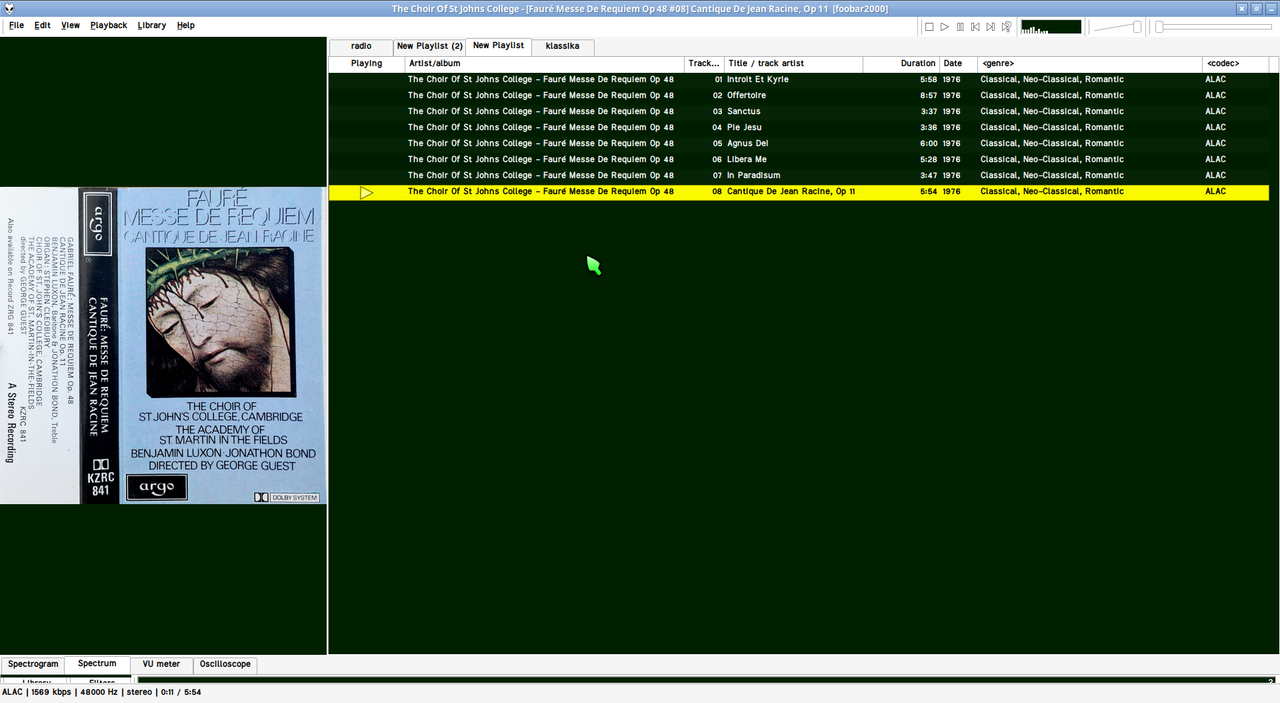The image size is (1280, 703).
Task: Select the In Paradisum track
Action: pyautogui.click(x=799, y=175)
